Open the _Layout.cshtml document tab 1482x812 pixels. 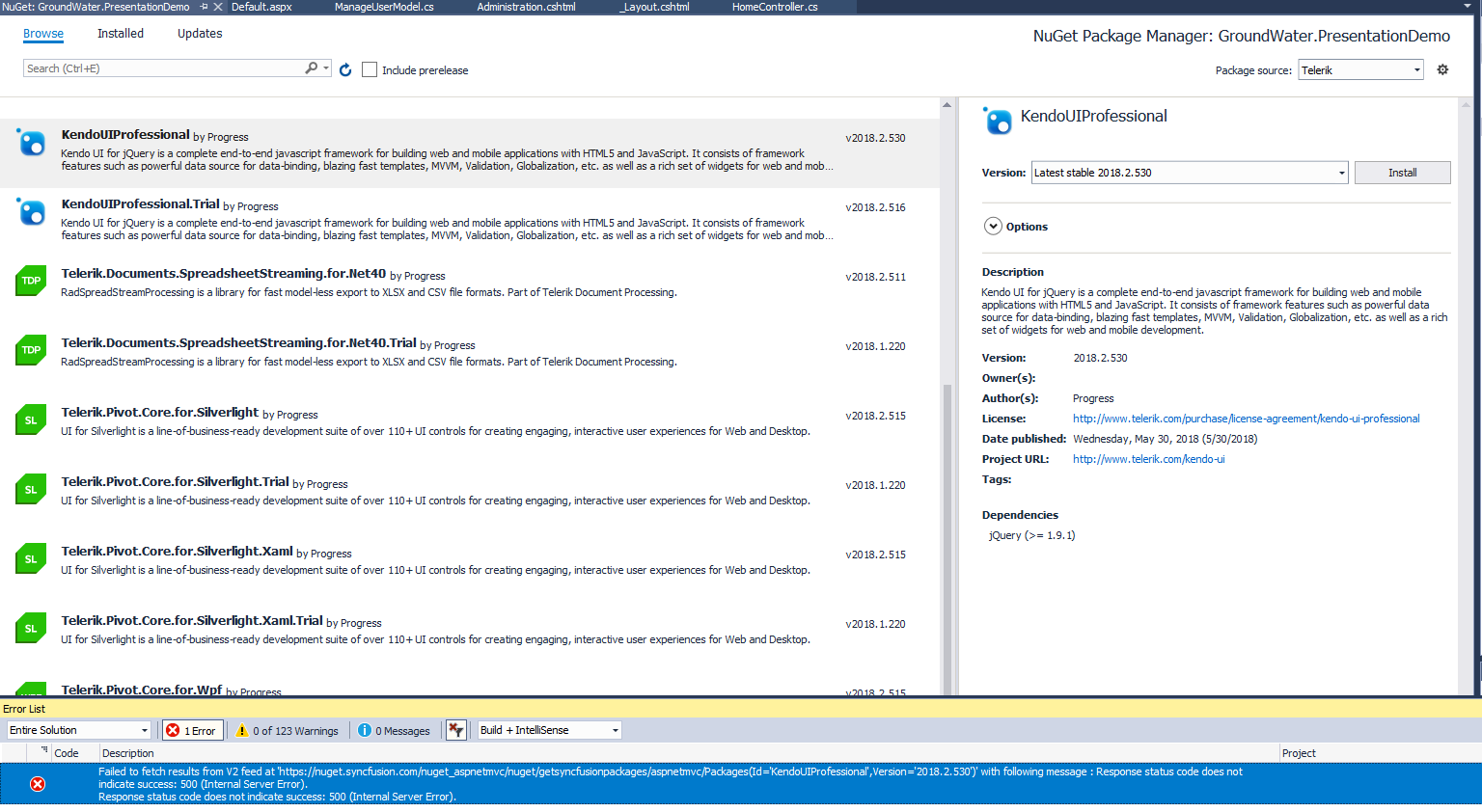coord(655,7)
